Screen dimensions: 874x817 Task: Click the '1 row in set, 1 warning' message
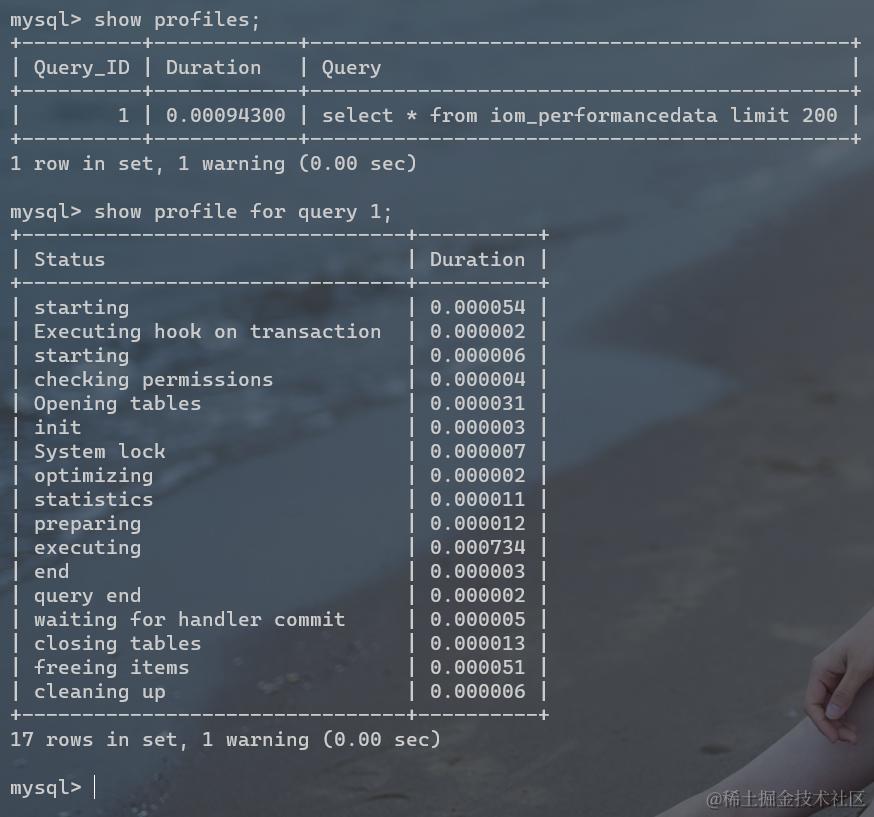click(x=213, y=164)
